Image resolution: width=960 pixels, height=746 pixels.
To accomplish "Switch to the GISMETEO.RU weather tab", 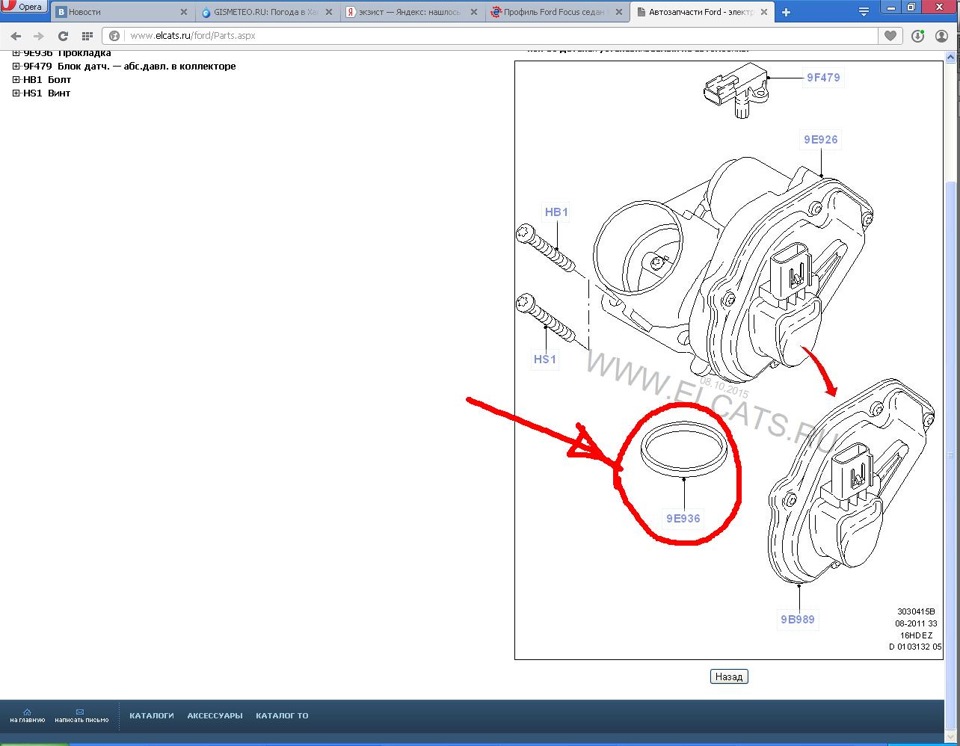I will click(x=268, y=12).
